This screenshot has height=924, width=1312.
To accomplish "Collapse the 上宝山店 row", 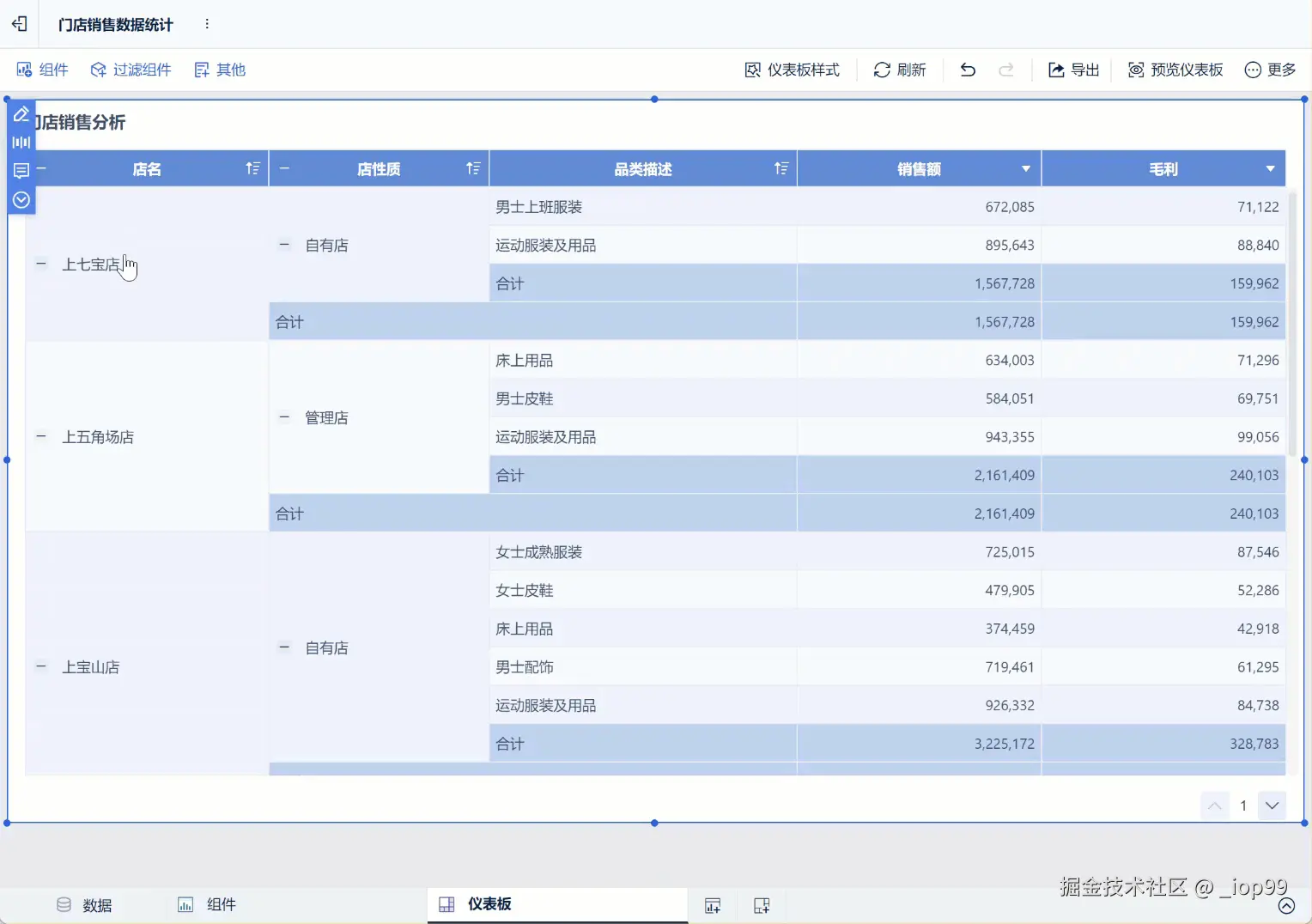I will pos(40,666).
